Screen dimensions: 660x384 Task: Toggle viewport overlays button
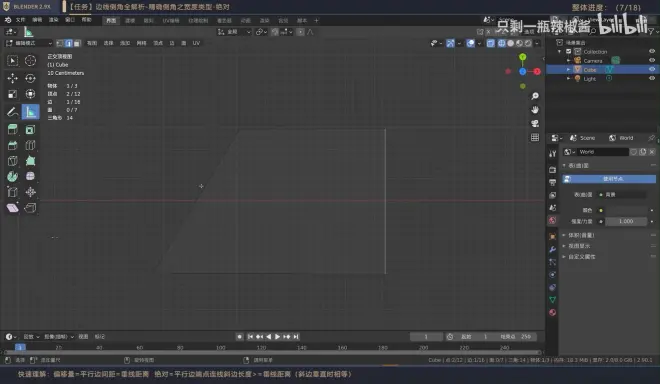[471, 43]
